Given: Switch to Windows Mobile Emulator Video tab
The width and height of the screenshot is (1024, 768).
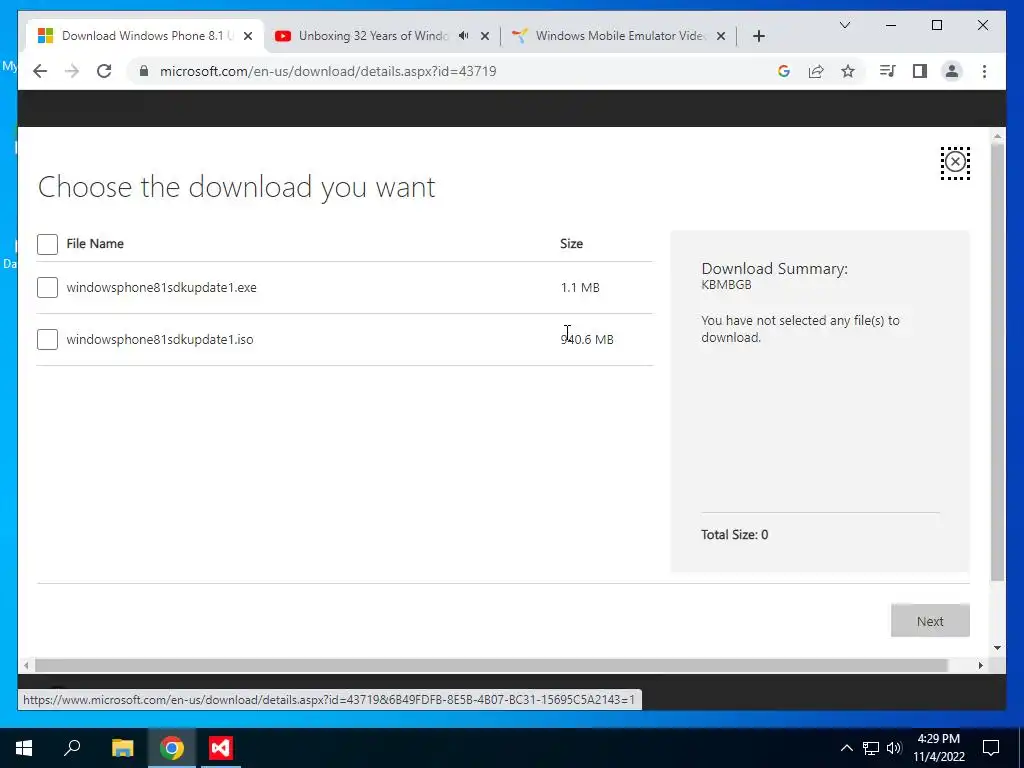Looking at the screenshot, I should (619, 36).
